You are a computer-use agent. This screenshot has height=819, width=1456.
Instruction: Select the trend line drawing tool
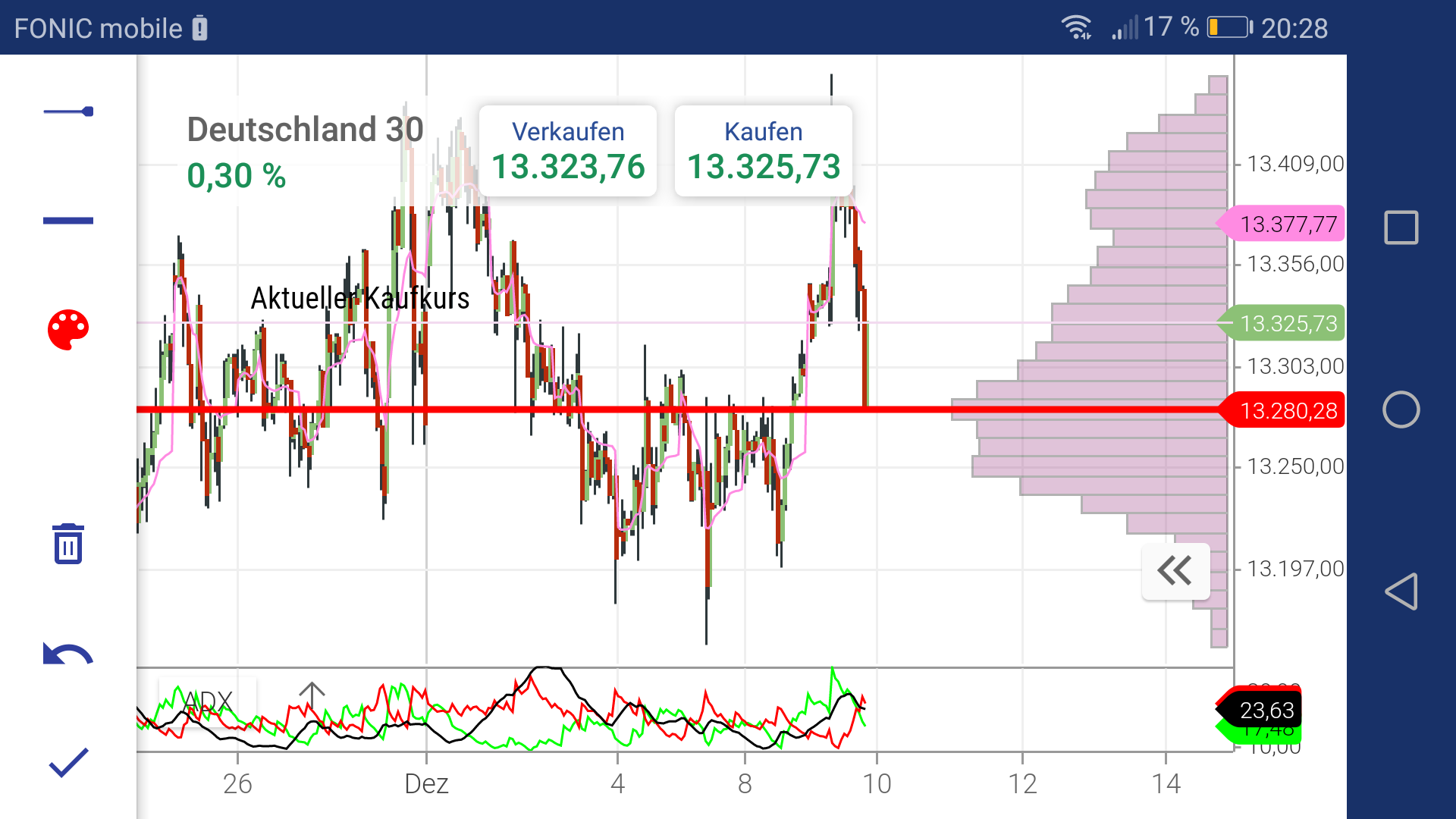coord(70,111)
